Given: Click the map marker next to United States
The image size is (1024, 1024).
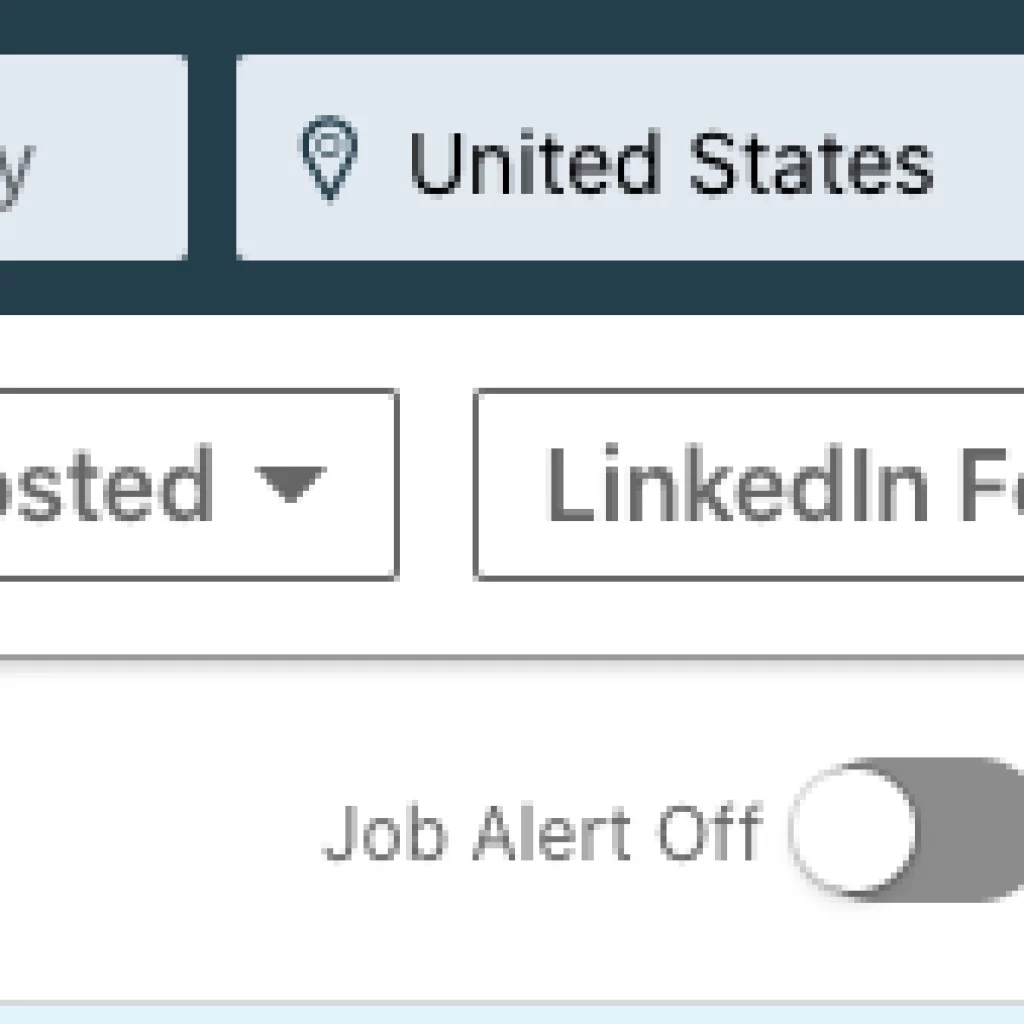Looking at the screenshot, I should pos(329,158).
